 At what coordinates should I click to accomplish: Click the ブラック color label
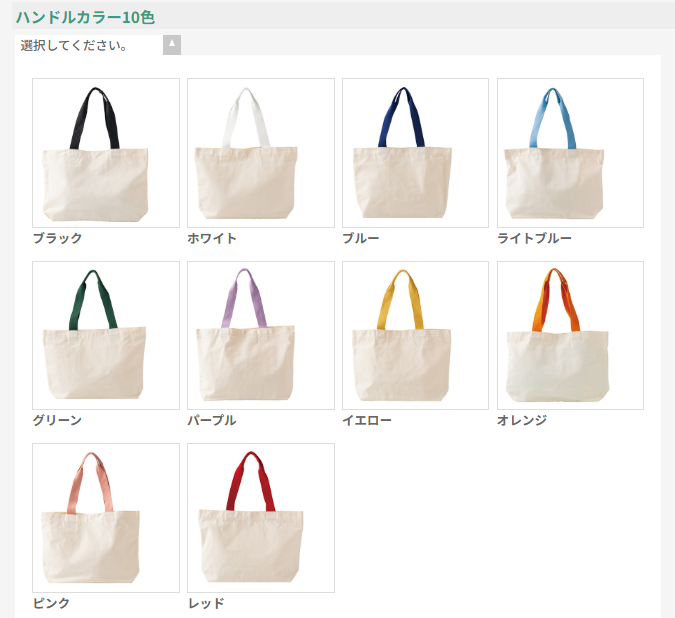point(57,238)
